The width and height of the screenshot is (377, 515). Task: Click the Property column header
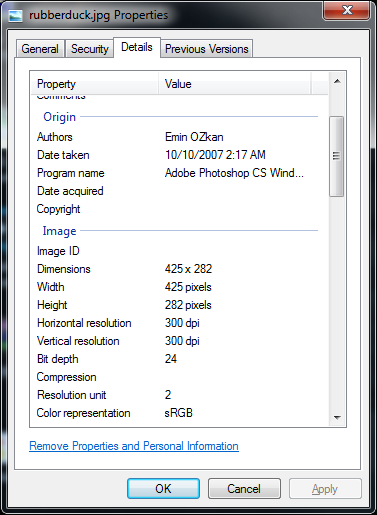95,84
